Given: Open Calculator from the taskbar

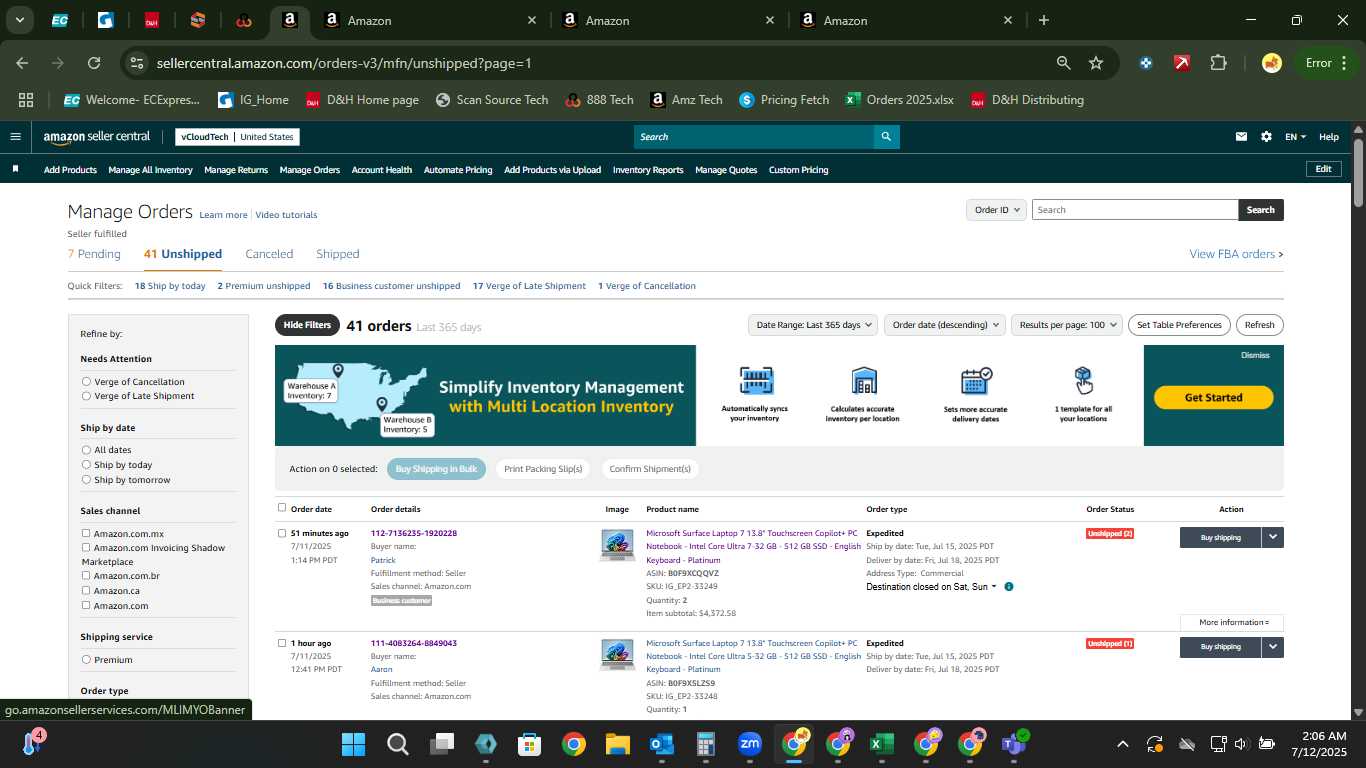Looking at the screenshot, I should pyautogui.click(x=705, y=744).
